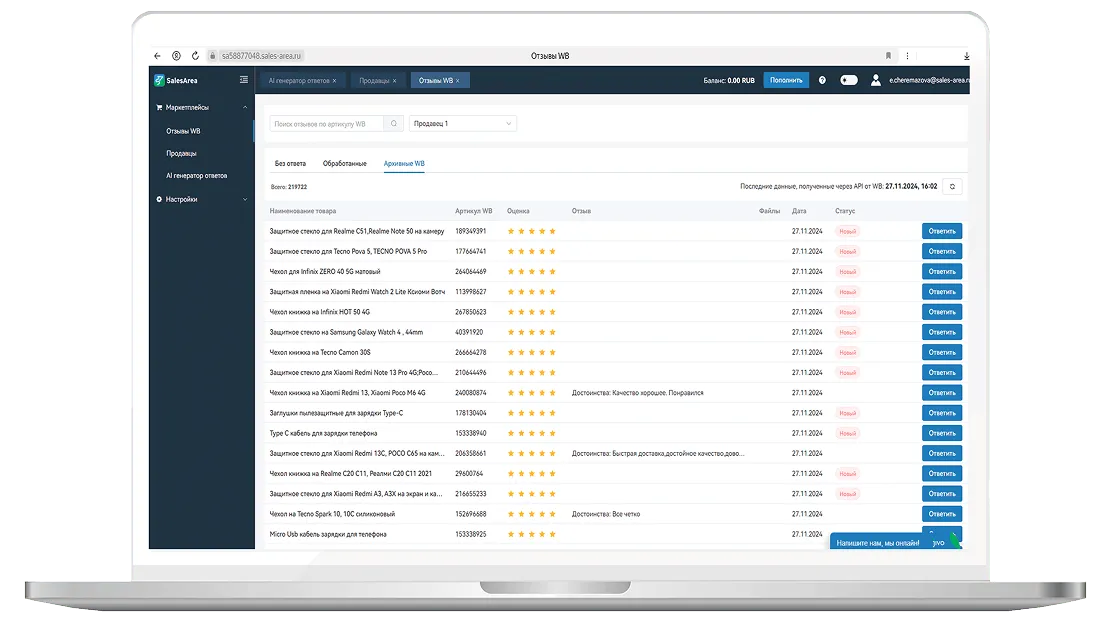
Task: Click the Новый status on article 189349391
Action: (x=848, y=231)
